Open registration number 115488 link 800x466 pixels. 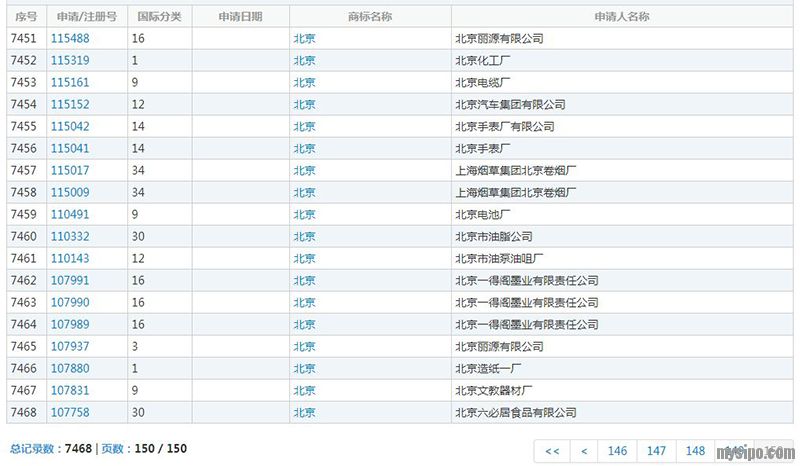coord(70,38)
